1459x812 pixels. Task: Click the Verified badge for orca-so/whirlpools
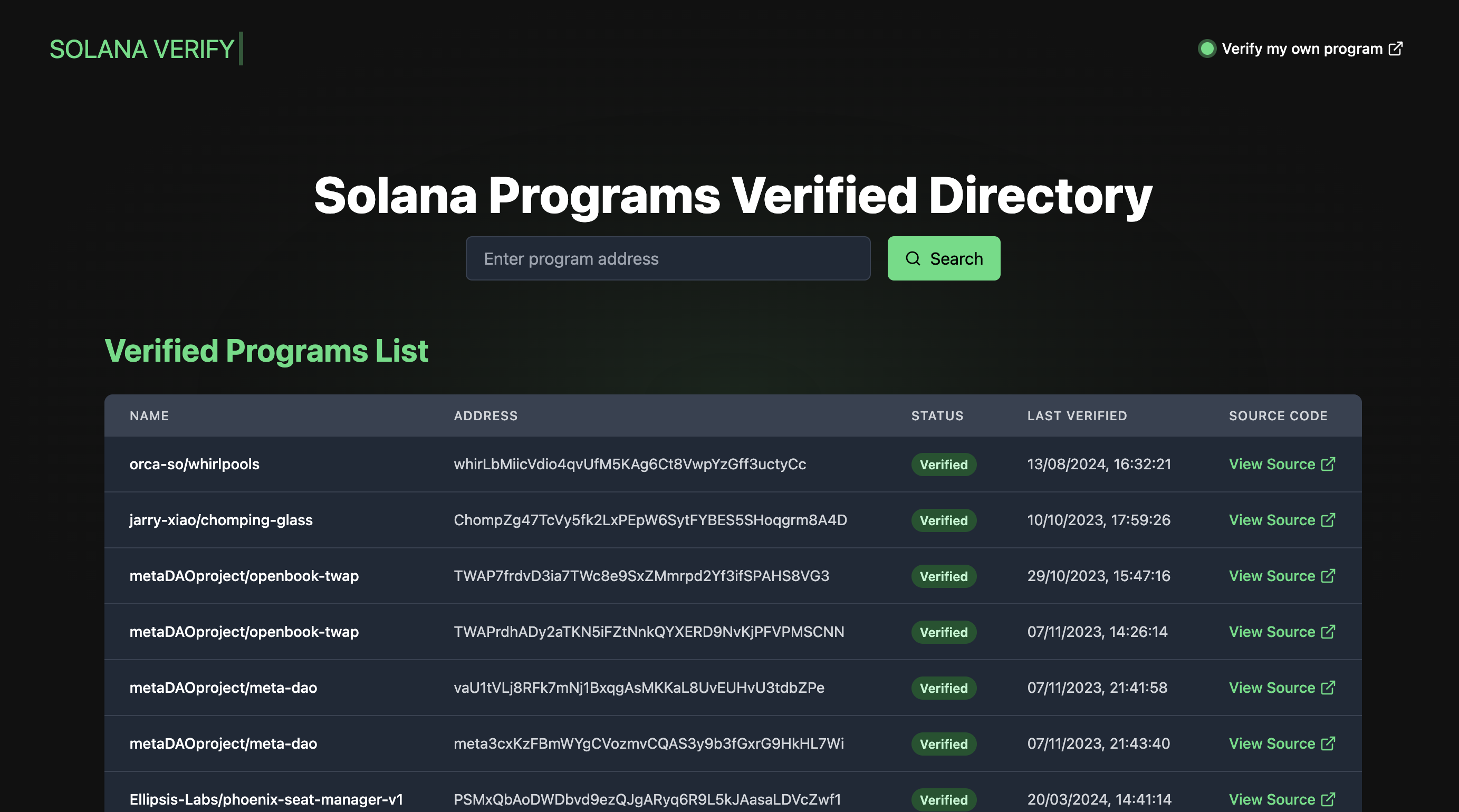point(944,465)
